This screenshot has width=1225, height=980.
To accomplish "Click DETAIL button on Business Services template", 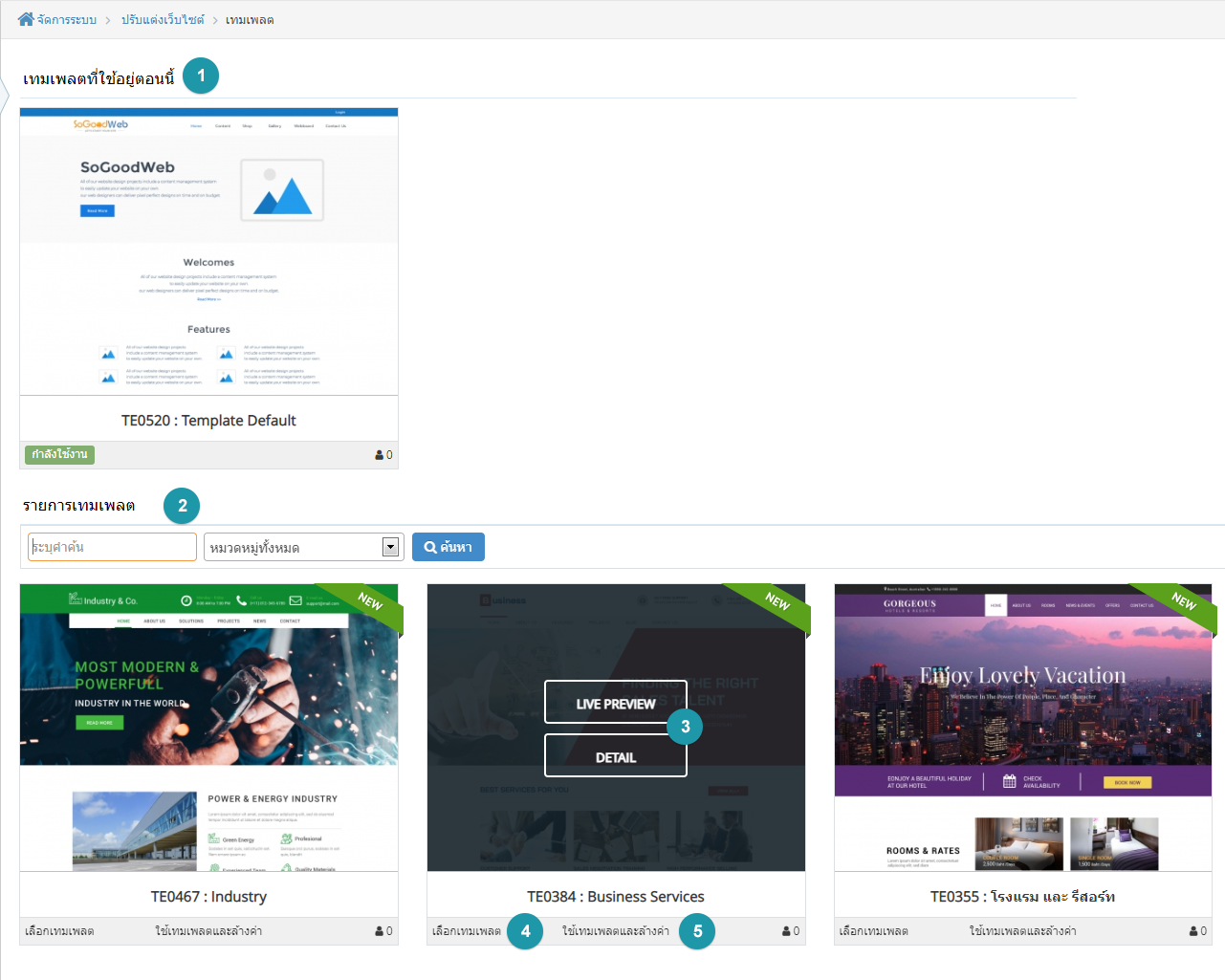I will point(616,757).
